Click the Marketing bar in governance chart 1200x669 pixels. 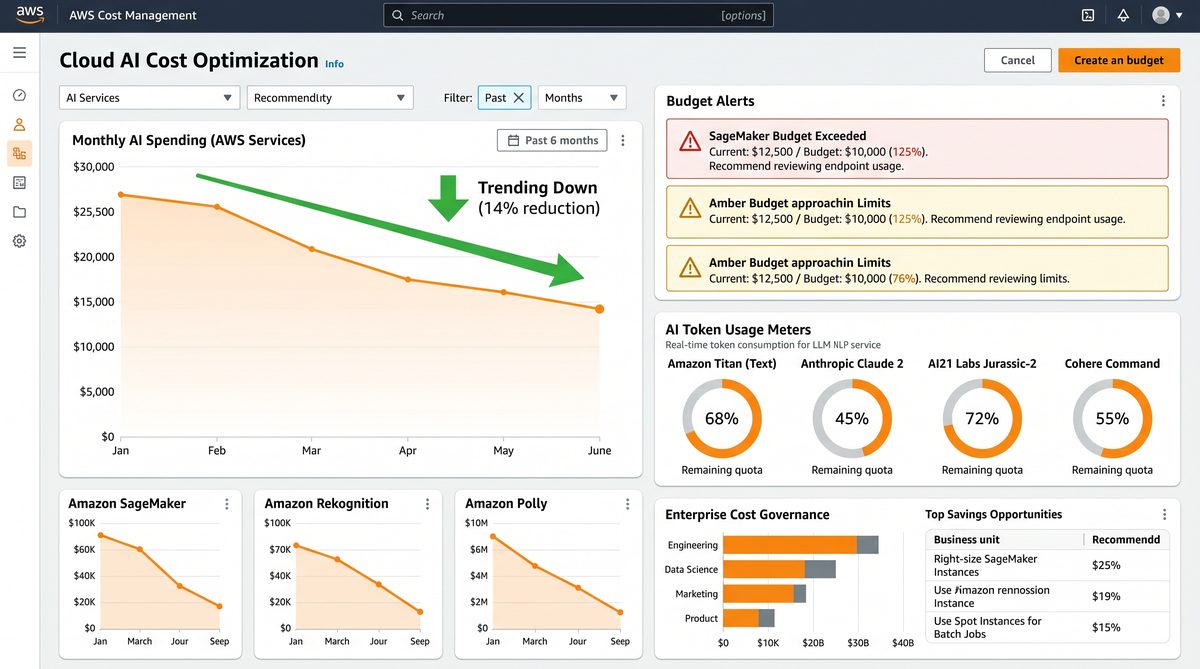[764, 594]
